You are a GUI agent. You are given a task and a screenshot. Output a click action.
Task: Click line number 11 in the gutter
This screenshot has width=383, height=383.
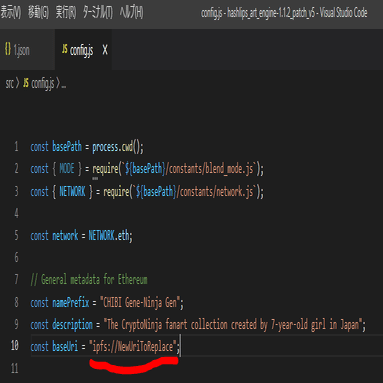coord(14,368)
